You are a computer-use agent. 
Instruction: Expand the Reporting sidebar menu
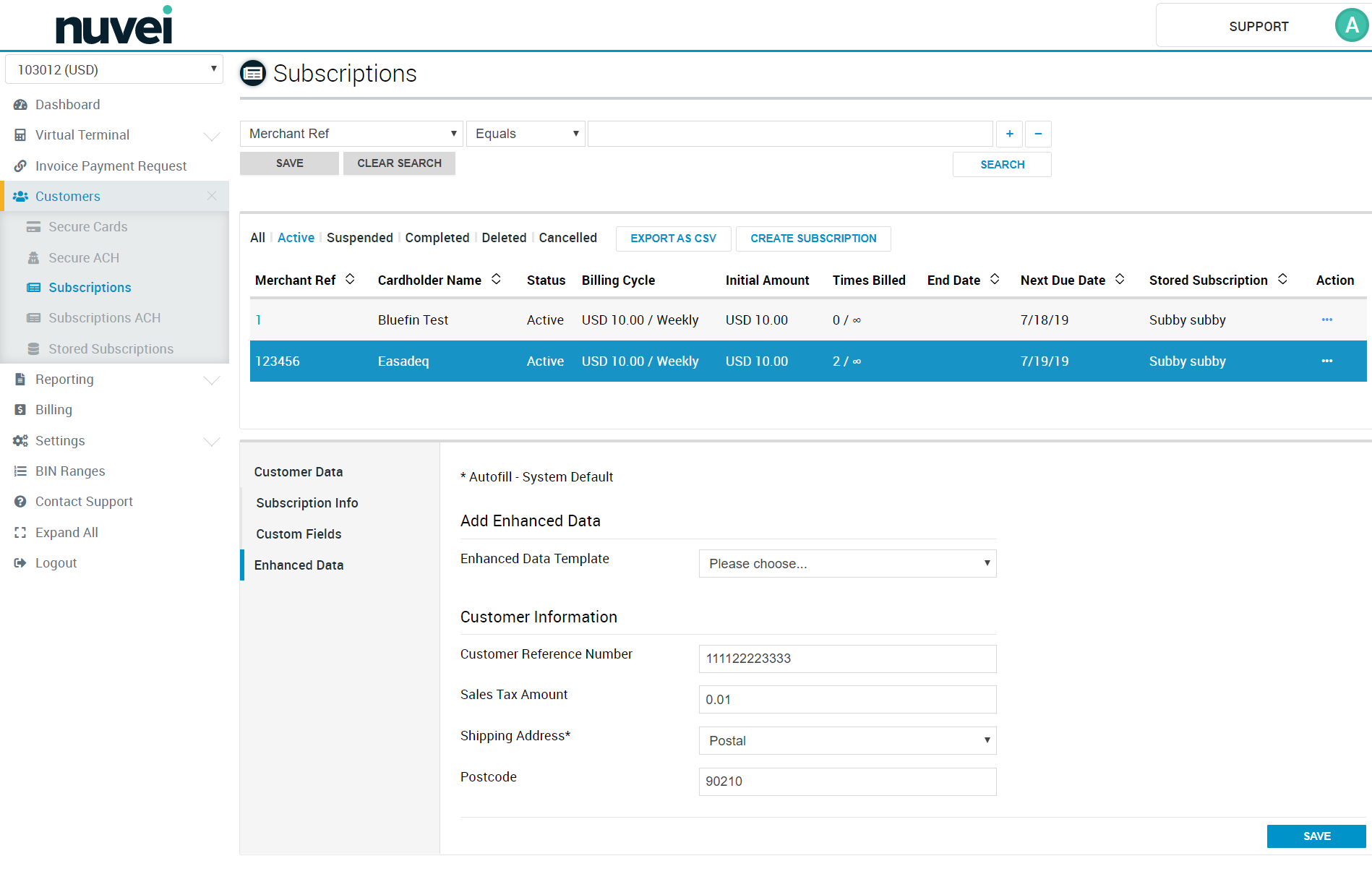click(212, 380)
